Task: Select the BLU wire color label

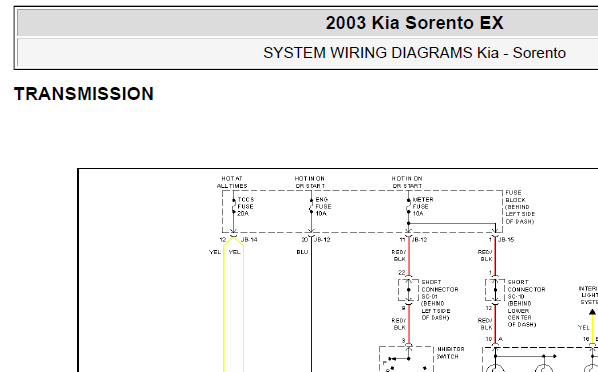Action: (302, 252)
